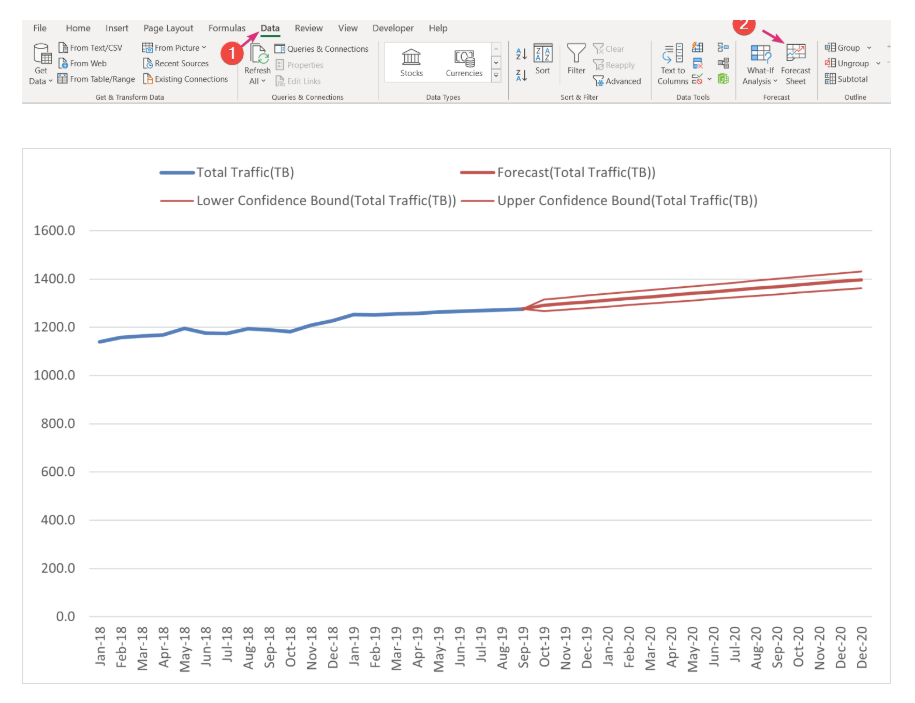Viewport: 915px width, 703px height.
Task: Select Forecast(Total Traffic(TB)) legend entry
Action: [x=558, y=173]
